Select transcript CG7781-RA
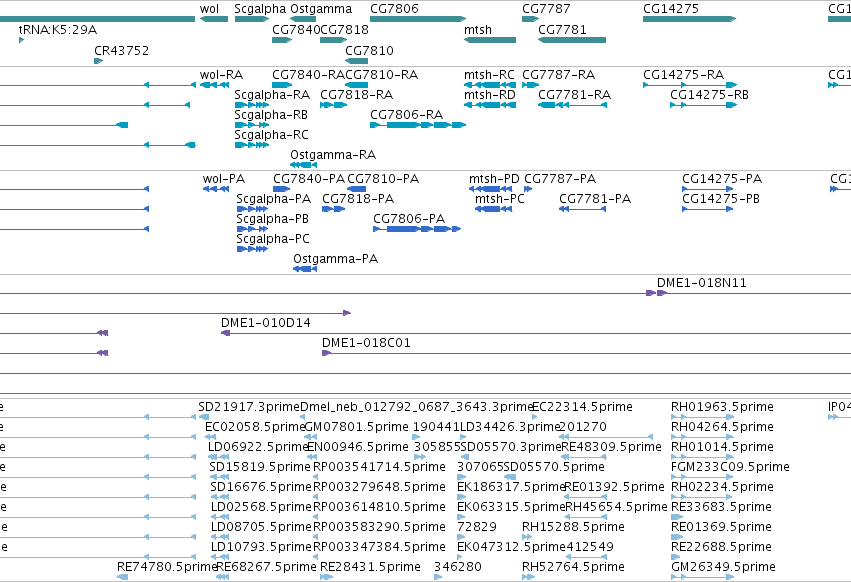The image size is (851, 582). coord(572,105)
